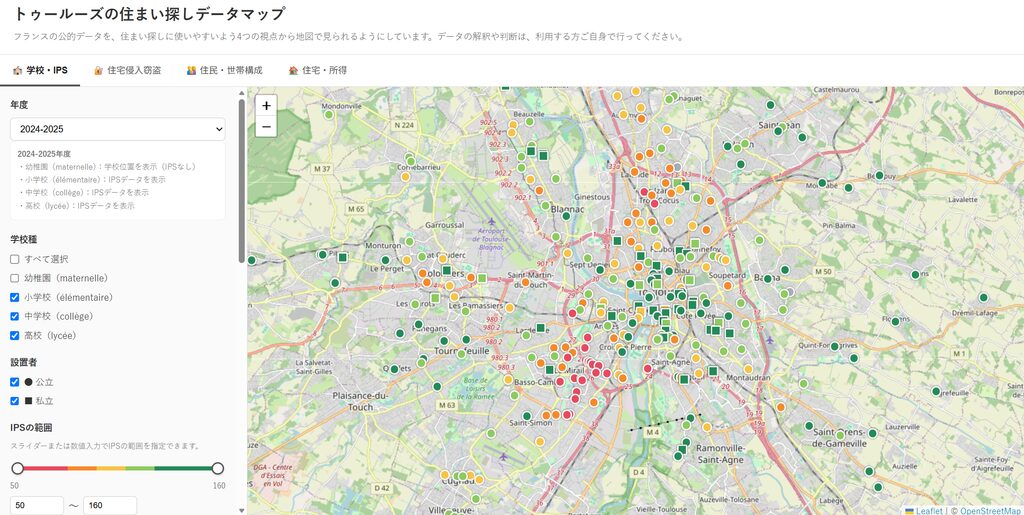Click the yellow marker below Saint-Simon label

point(540,441)
